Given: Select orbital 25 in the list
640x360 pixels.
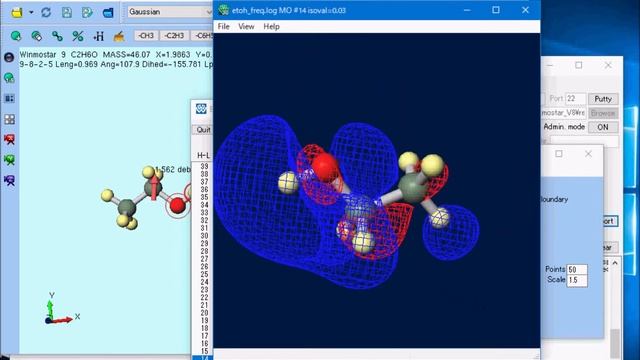Looking at the screenshot, I should click(x=204, y=274).
